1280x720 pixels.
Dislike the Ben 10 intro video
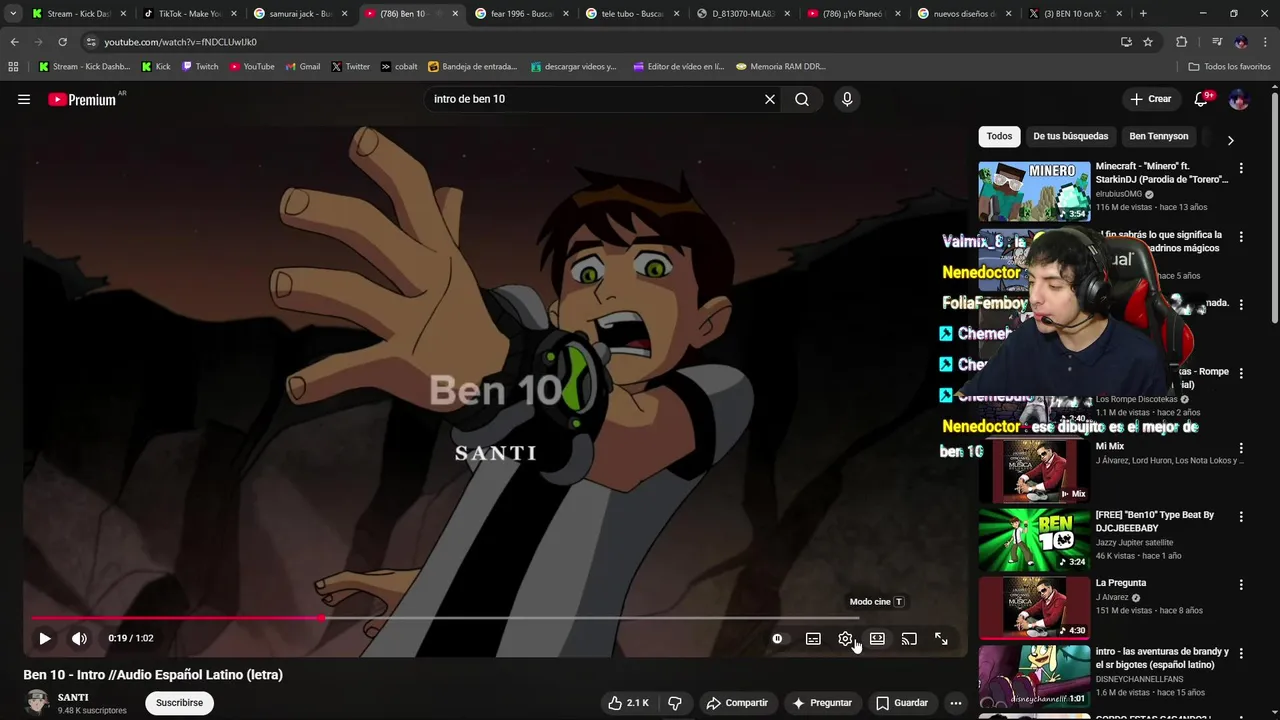coord(675,703)
